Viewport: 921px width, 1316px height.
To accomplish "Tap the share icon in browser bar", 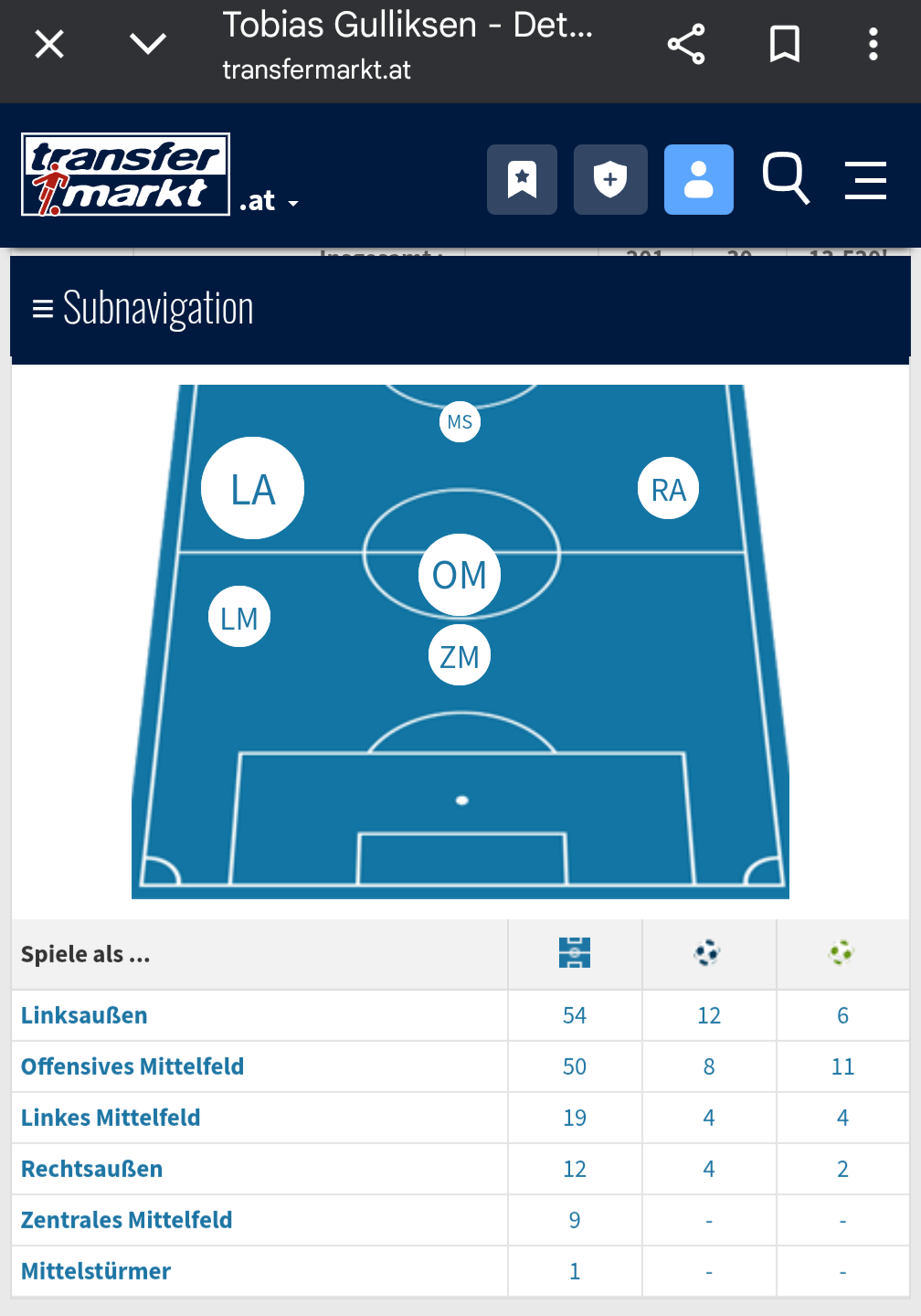I will (686, 44).
